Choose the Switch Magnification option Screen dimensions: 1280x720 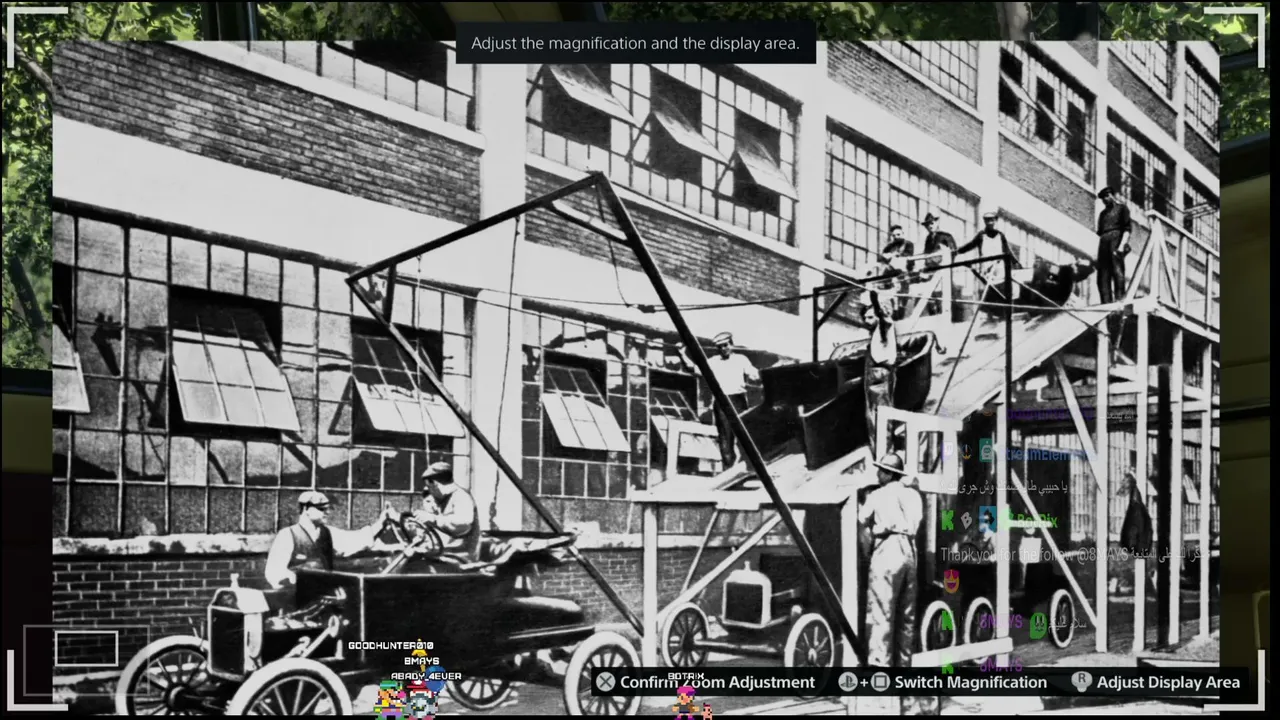pyautogui.click(x=970, y=682)
